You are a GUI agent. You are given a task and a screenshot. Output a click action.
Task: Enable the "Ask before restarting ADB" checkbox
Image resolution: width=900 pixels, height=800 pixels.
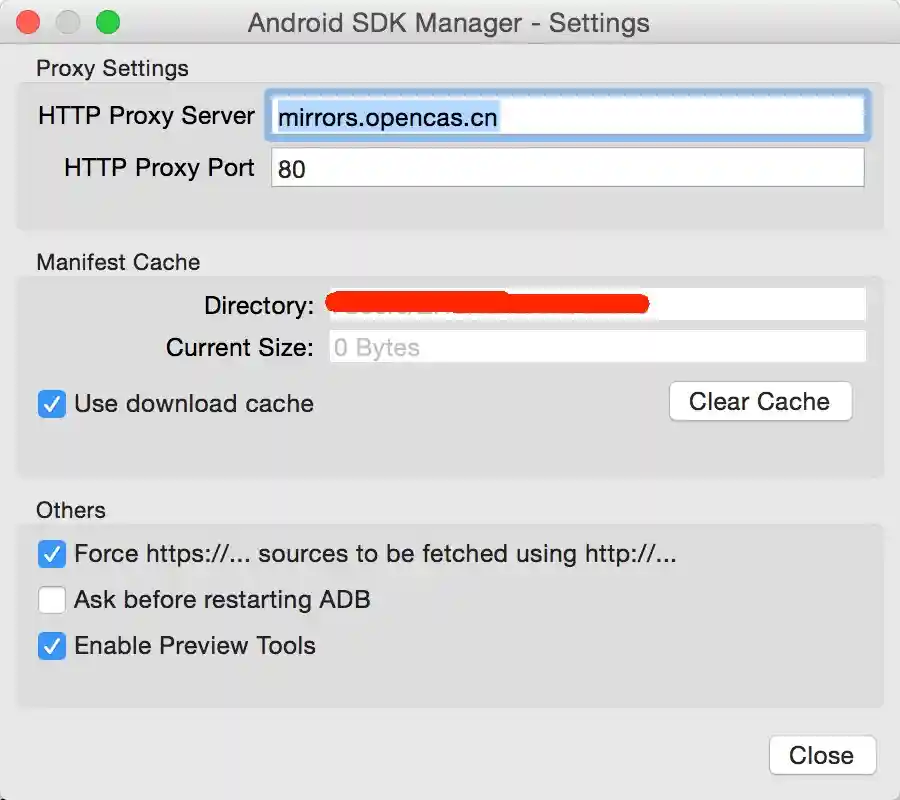pyautogui.click(x=51, y=600)
